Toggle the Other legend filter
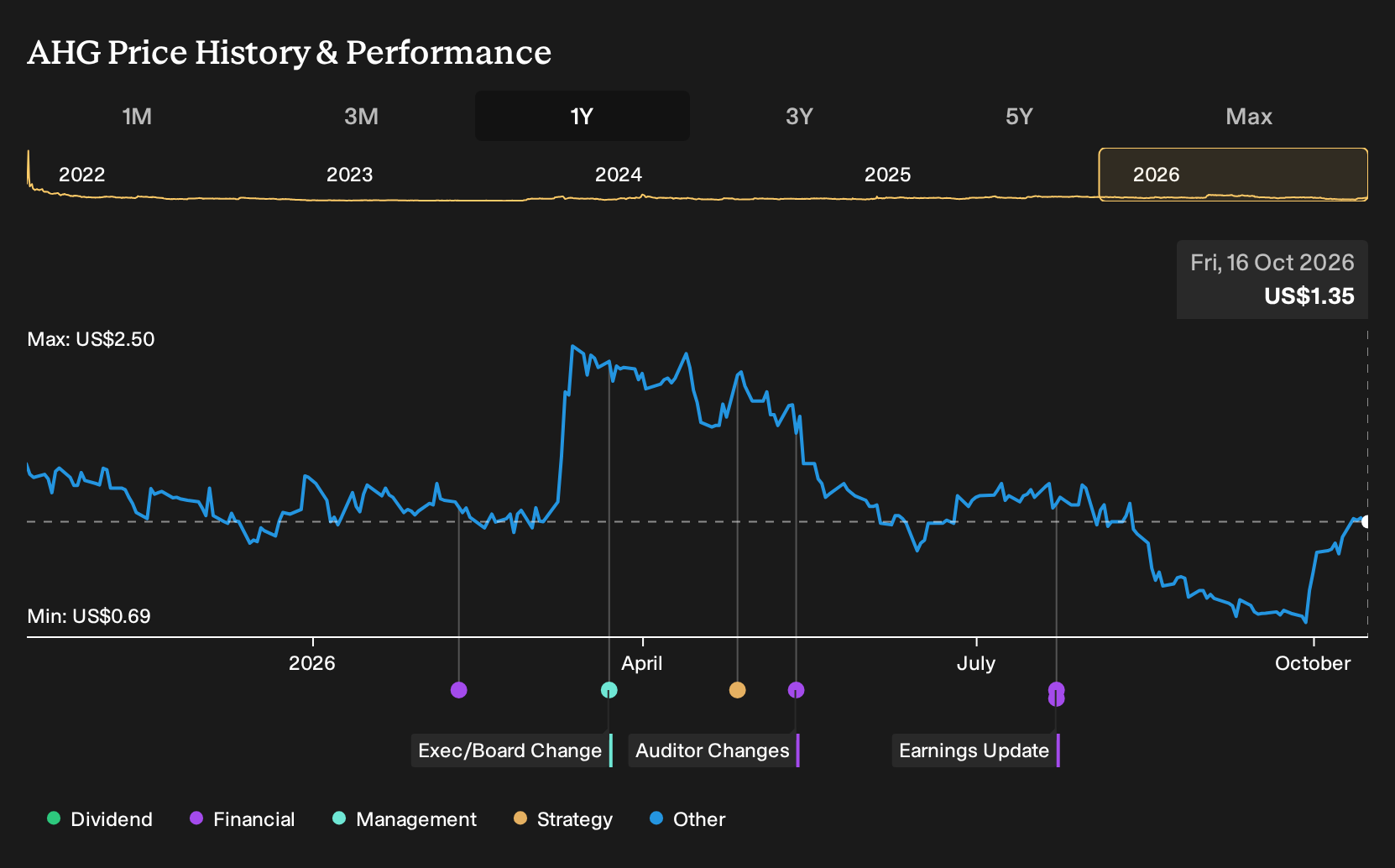The image size is (1395, 868). coord(687,819)
